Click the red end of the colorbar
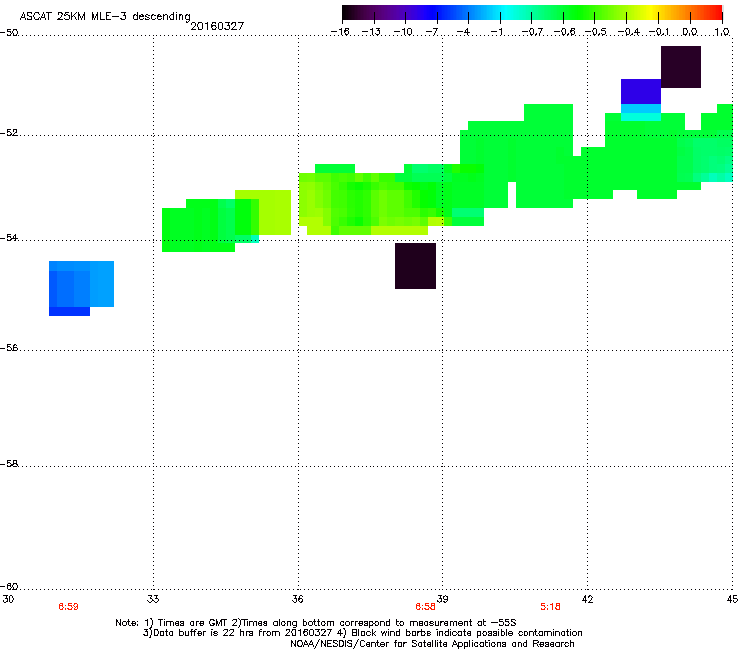 click(x=713, y=13)
